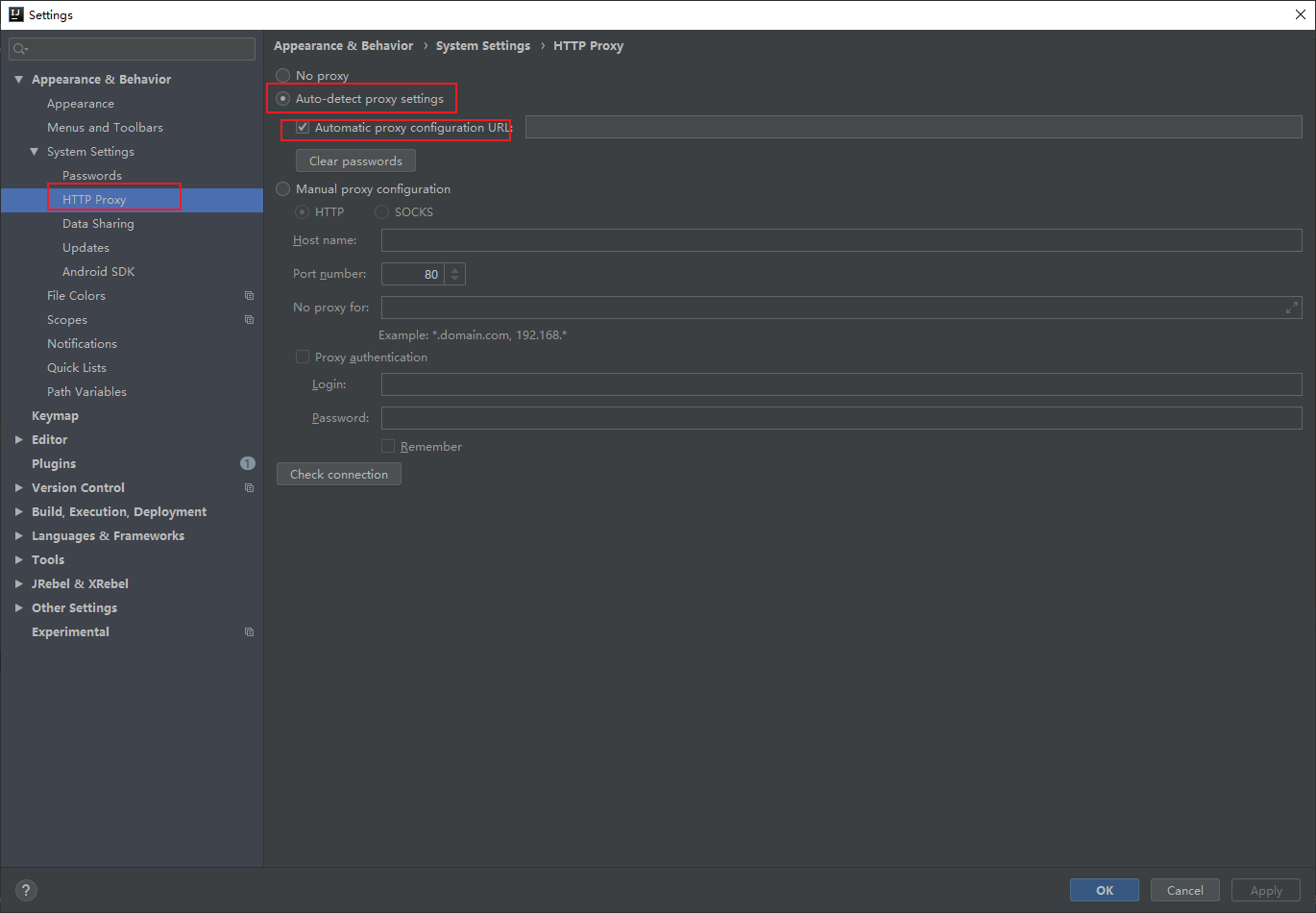Viewport: 1316px width, 913px height.
Task: Click the project-level icon beside Scopes
Action: [249, 320]
